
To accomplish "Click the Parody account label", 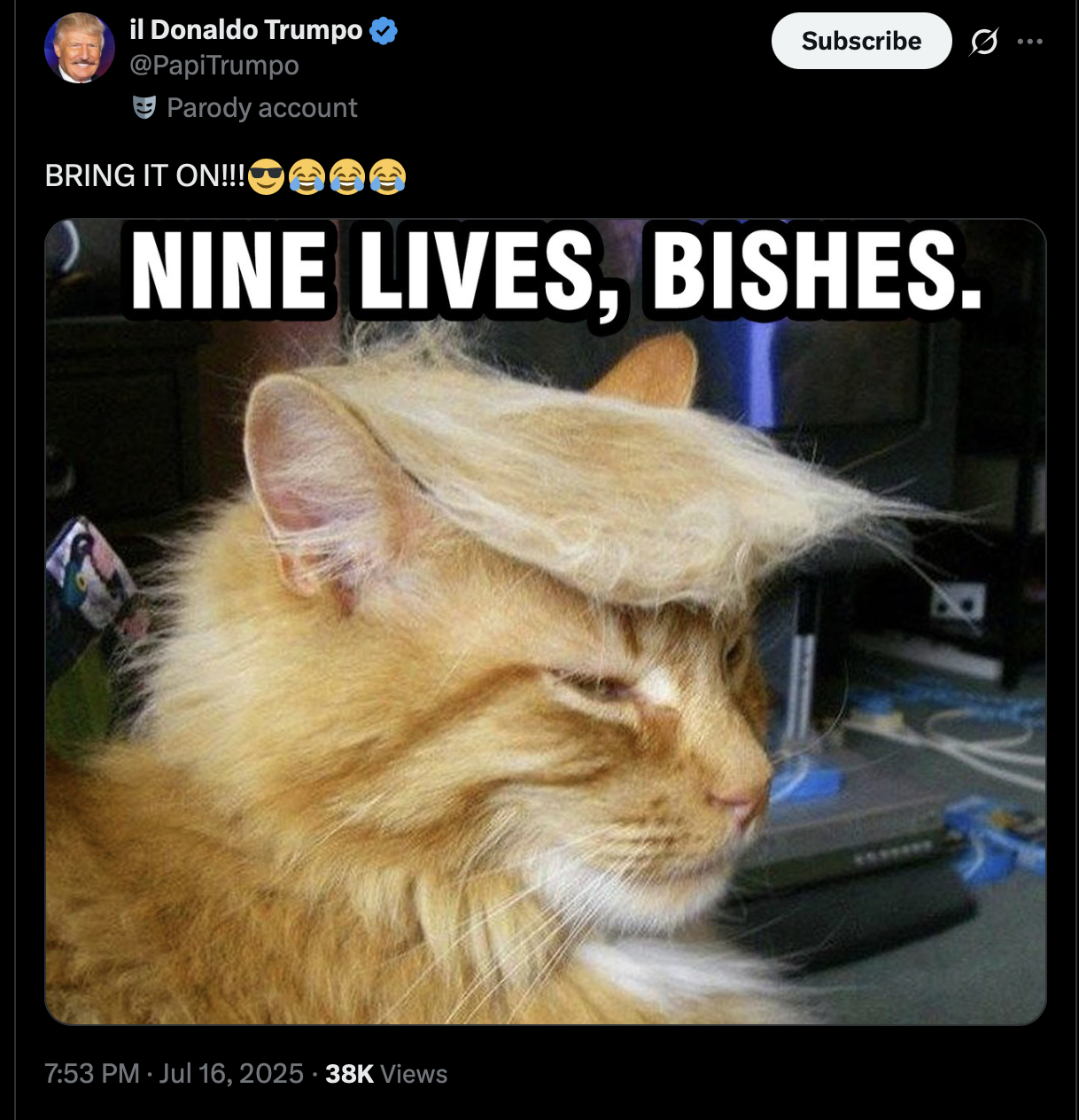I will [x=262, y=108].
